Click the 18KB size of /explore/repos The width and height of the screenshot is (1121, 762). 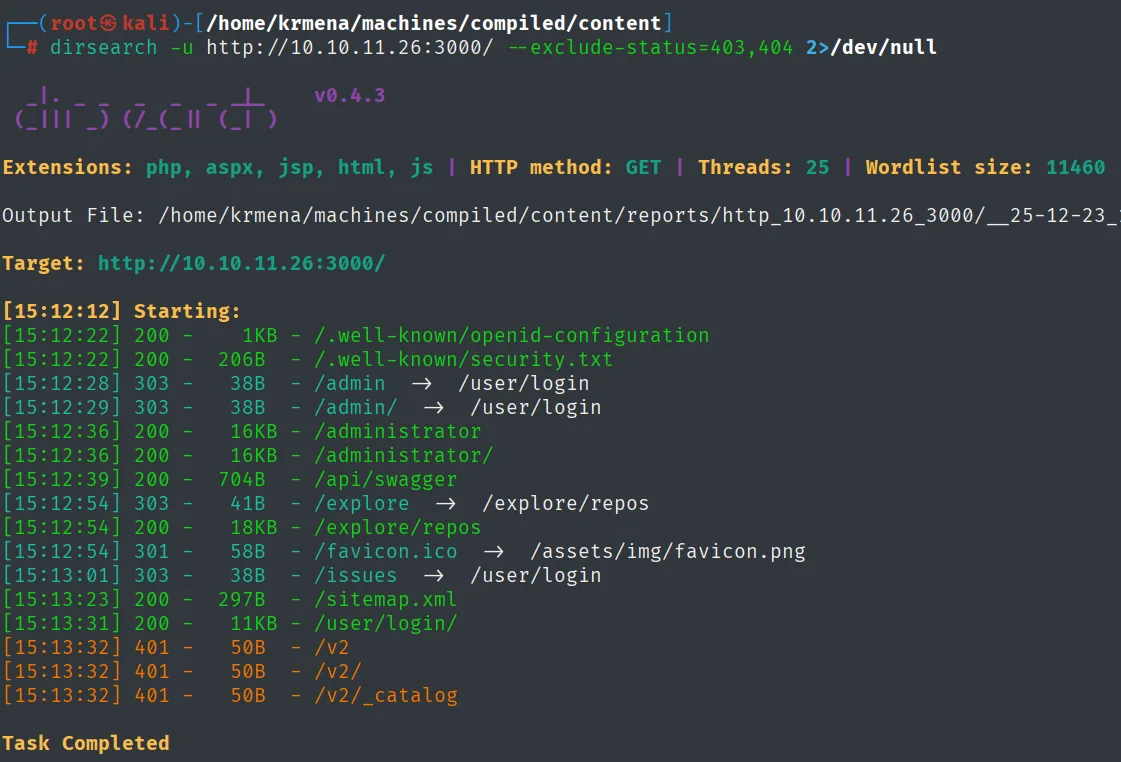point(254,527)
